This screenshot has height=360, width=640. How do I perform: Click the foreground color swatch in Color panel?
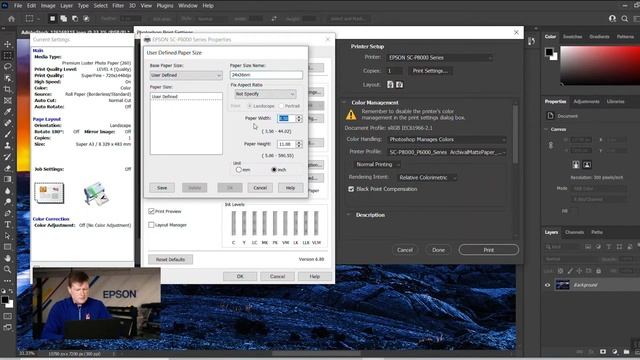coord(549,52)
